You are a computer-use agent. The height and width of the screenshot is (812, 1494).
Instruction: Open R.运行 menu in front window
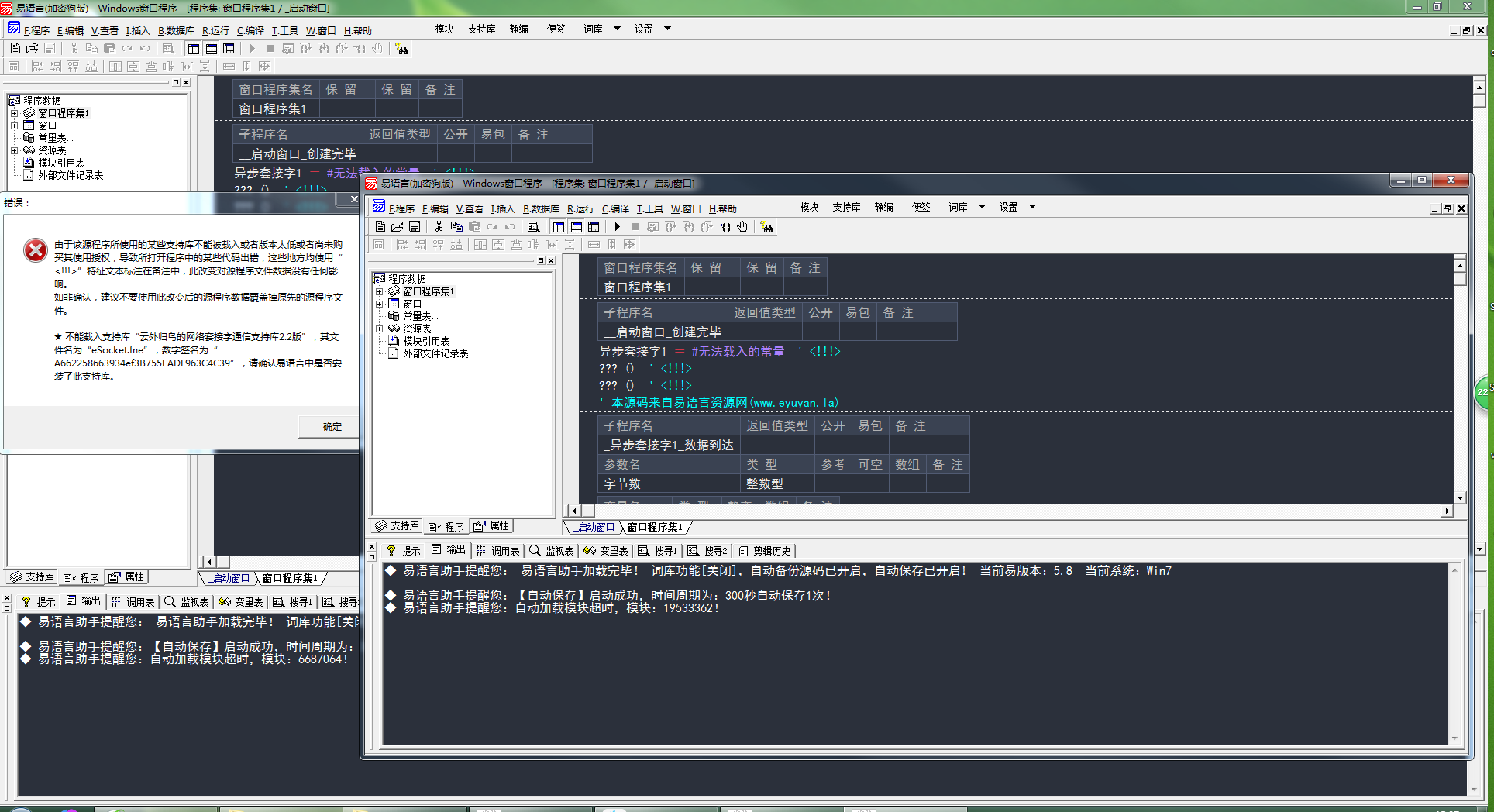click(x=580, y=209)
